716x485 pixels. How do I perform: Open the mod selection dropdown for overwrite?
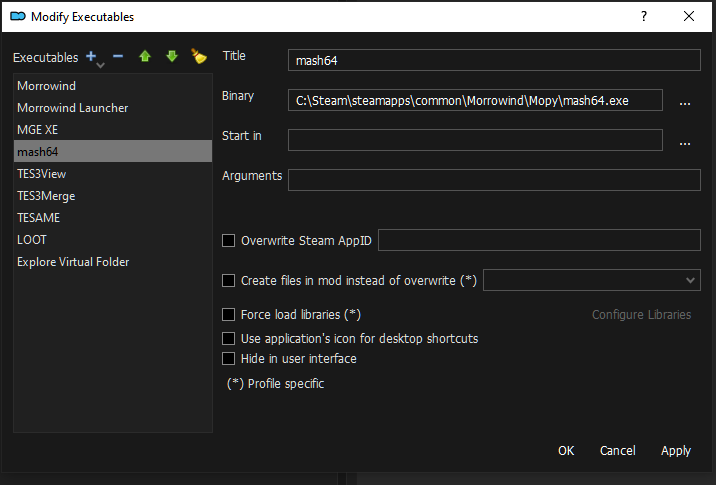[x=591, y=281]
